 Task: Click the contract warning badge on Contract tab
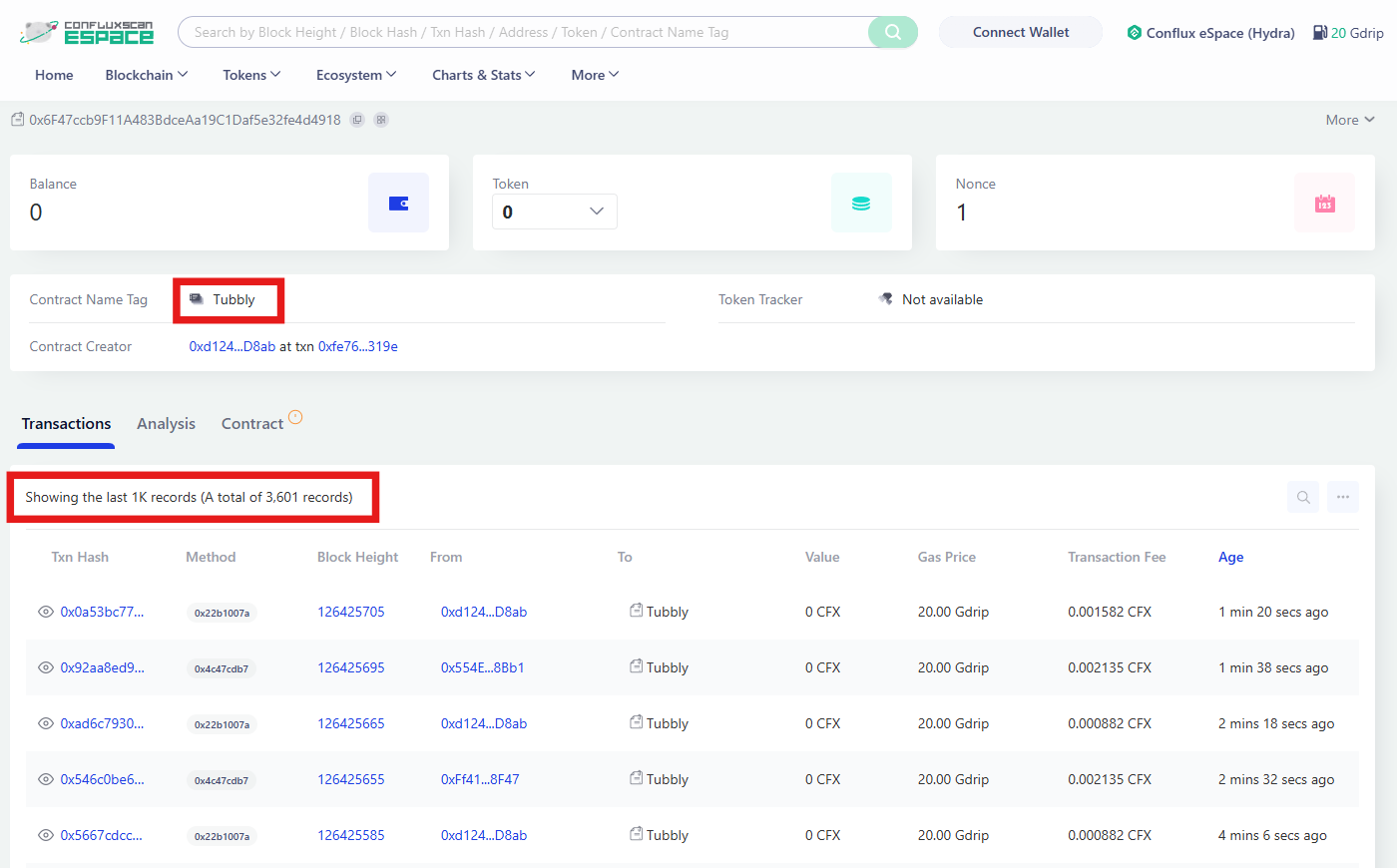click(x=295, y=417)
